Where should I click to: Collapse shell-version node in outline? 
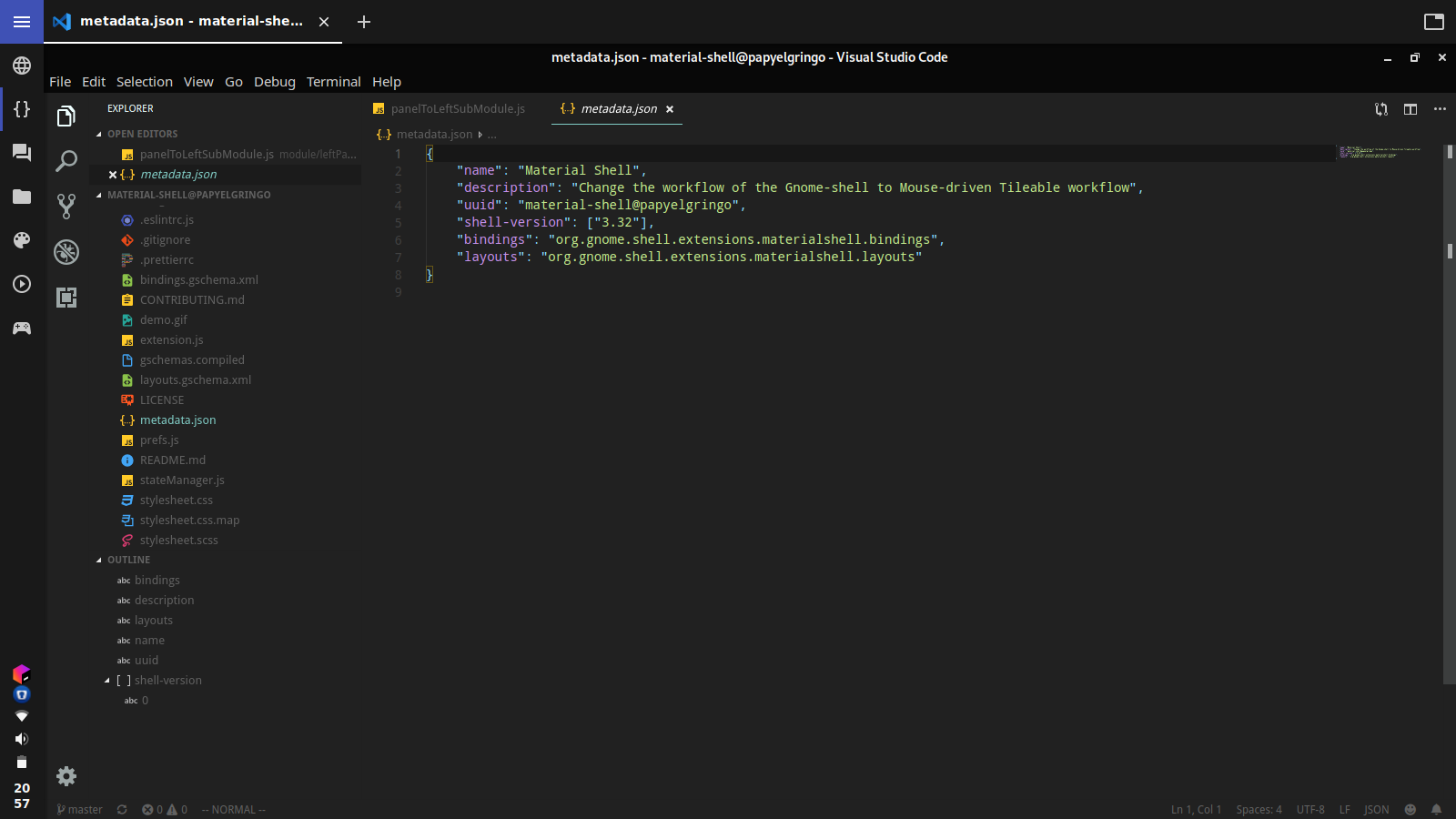coord(107,680)
